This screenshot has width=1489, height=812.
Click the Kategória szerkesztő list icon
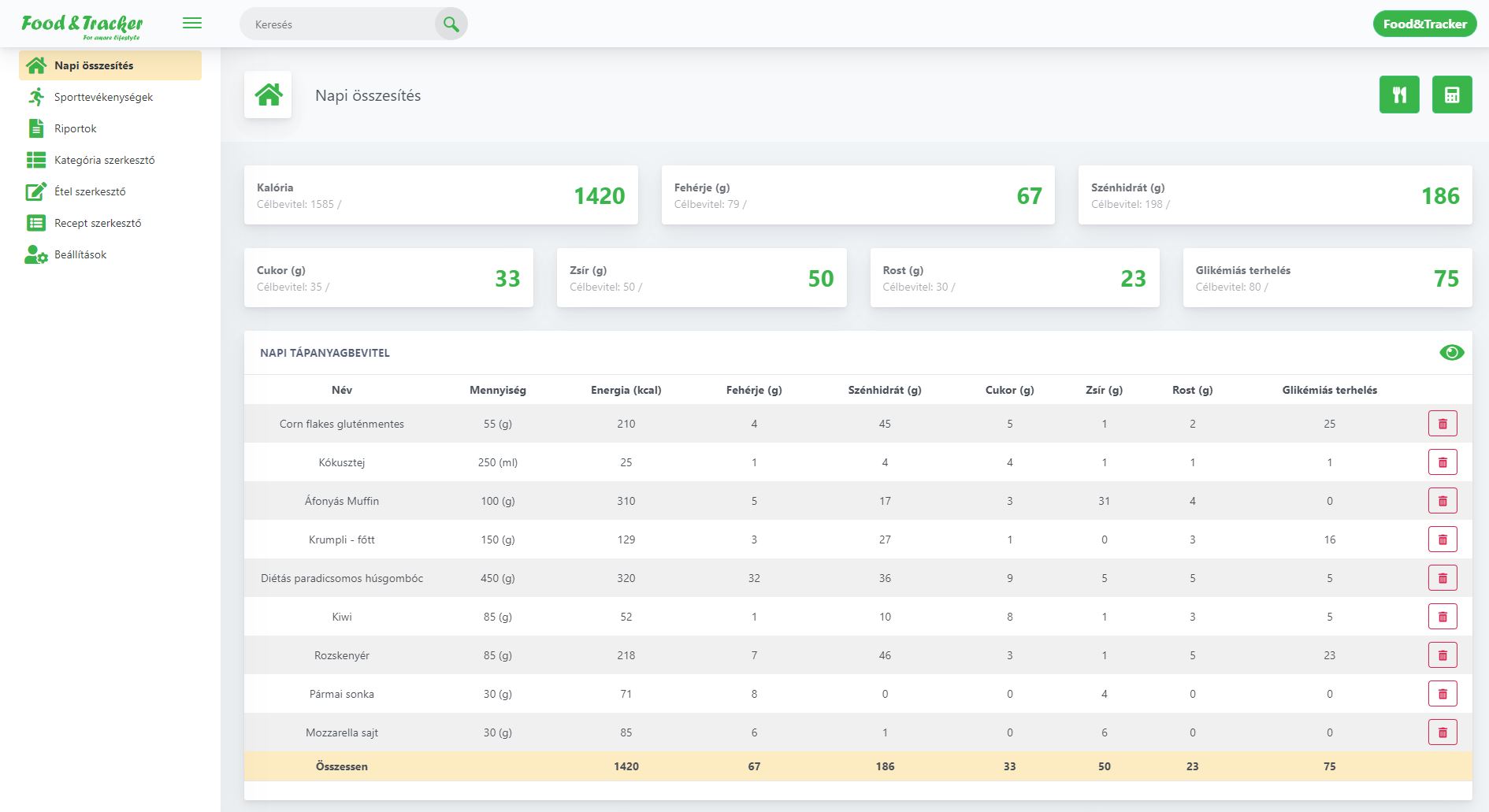(36, 160)
